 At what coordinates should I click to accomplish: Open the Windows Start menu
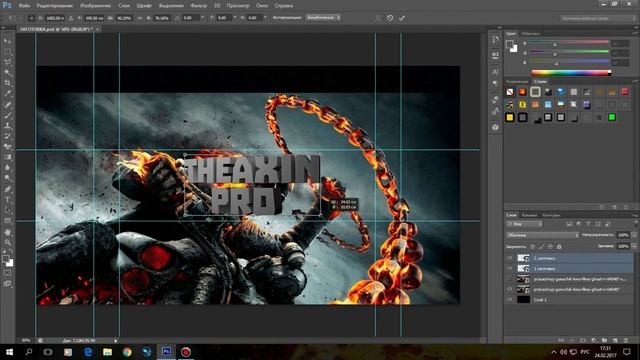9,352
